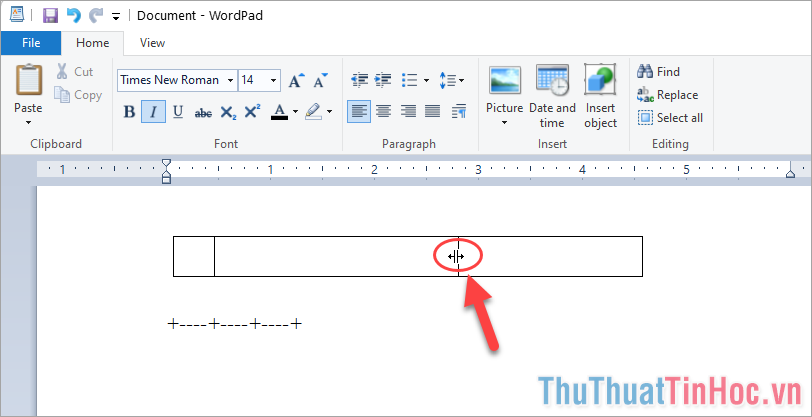Click the Copy button
The image size is (812, 417).
tap(78, 95)
